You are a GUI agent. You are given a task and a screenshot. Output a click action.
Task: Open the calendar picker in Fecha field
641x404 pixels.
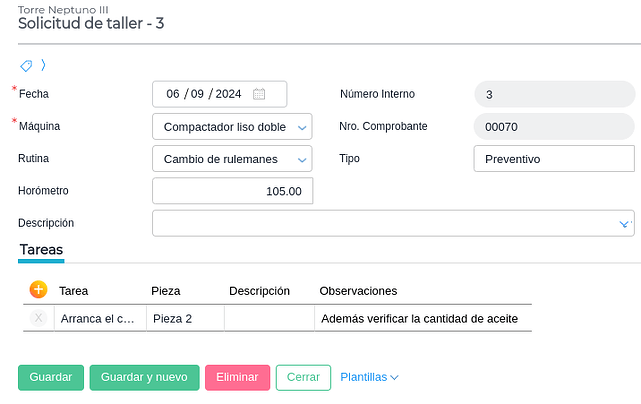(x=259, y=94)
